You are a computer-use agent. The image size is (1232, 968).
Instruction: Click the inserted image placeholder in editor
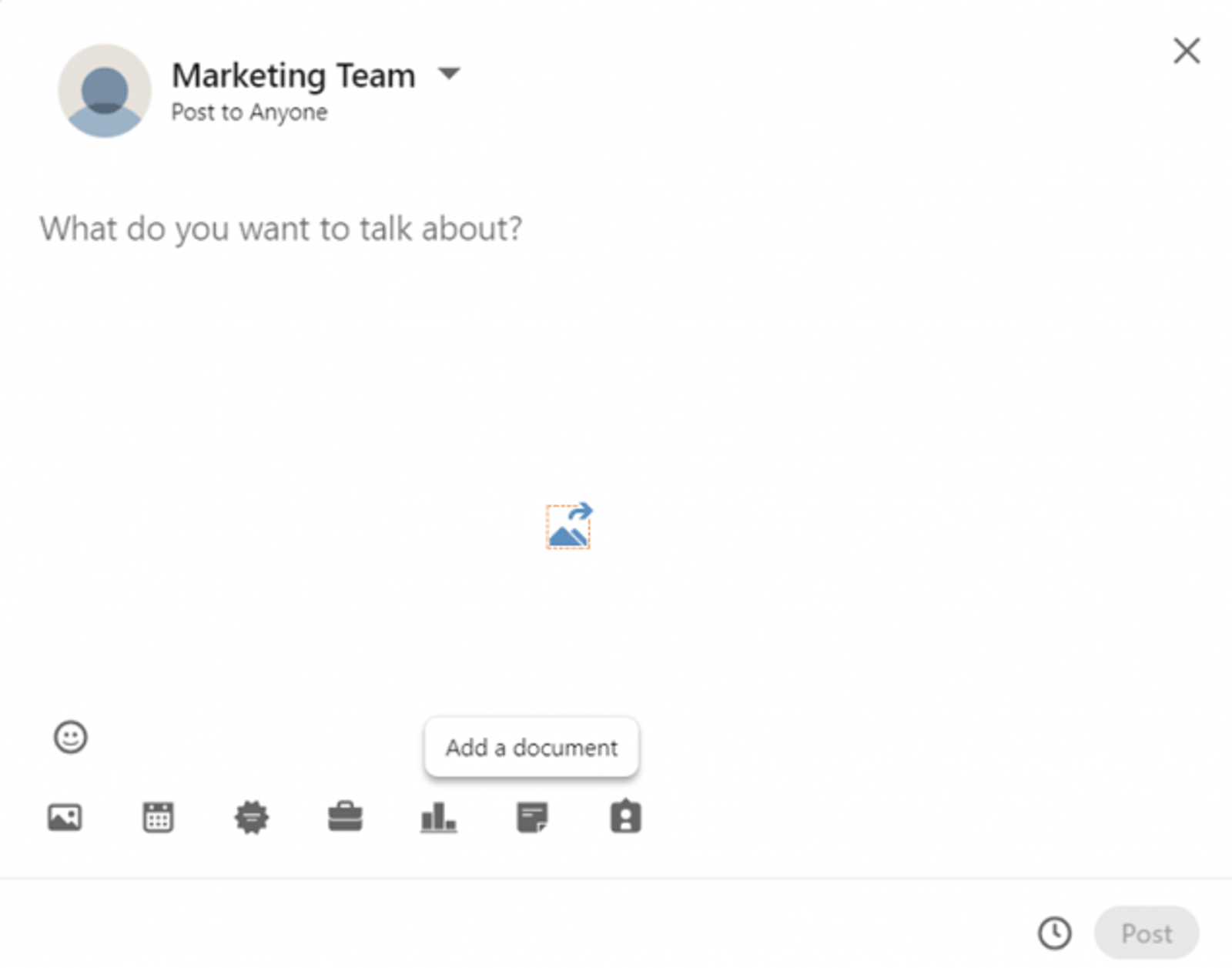(x=569, y=526)
